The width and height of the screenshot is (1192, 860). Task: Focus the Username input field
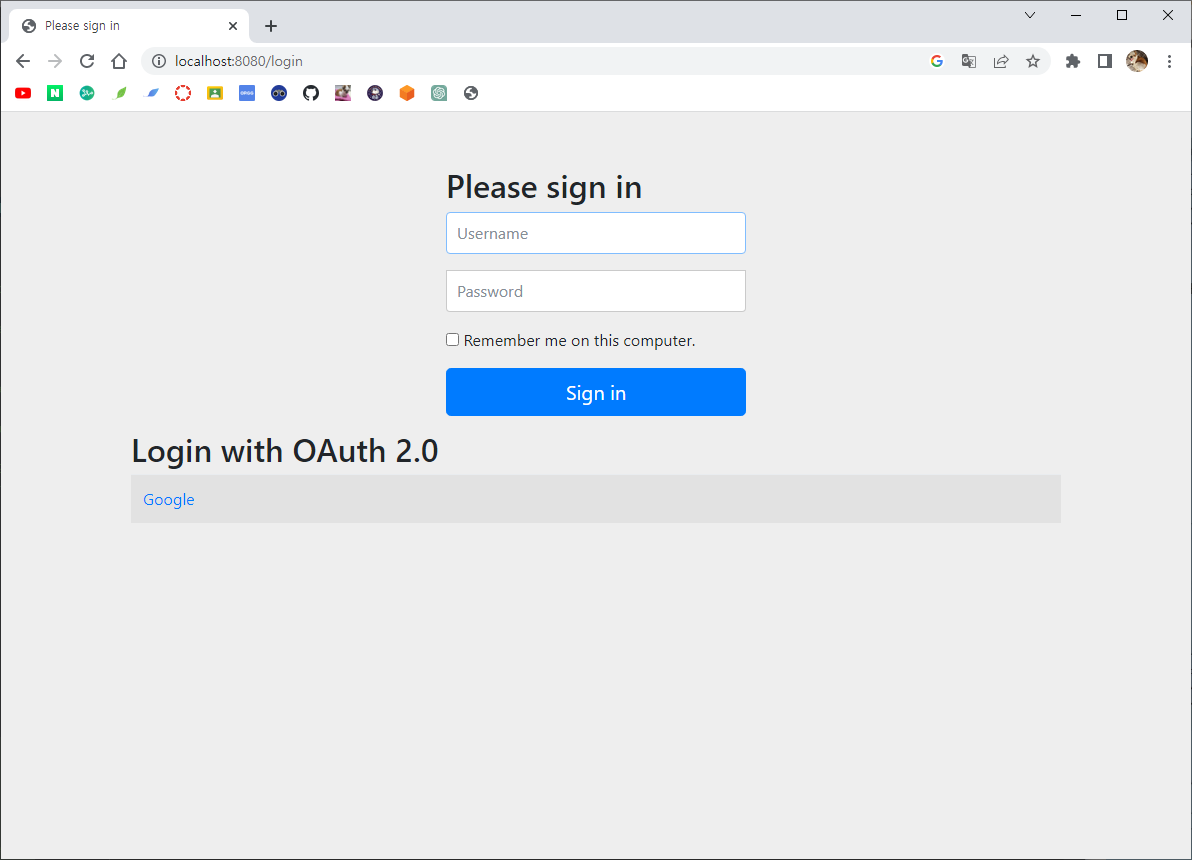[595, 233]
